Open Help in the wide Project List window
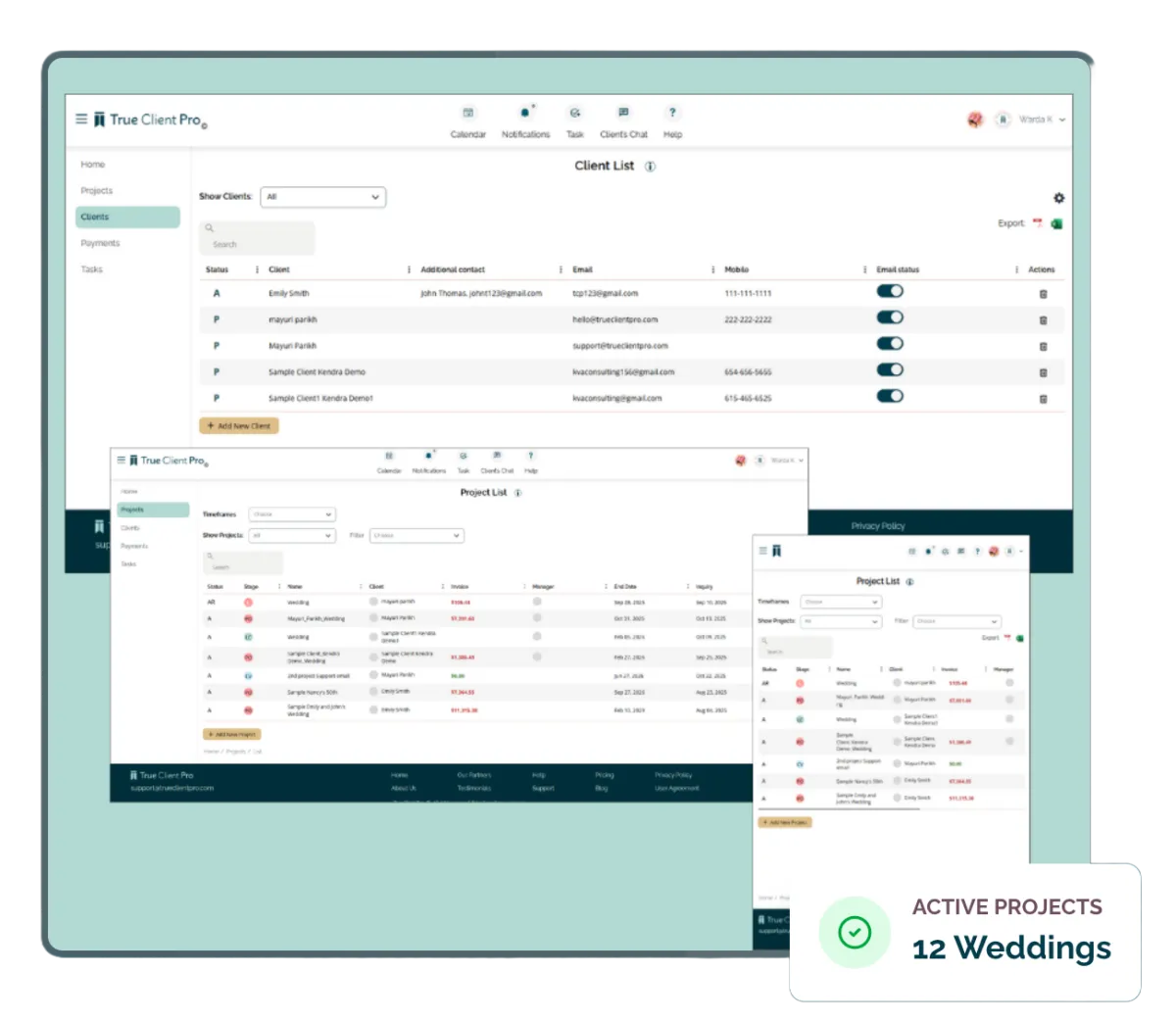The width and height of the screenshot is (1176, 1022). 530,462
